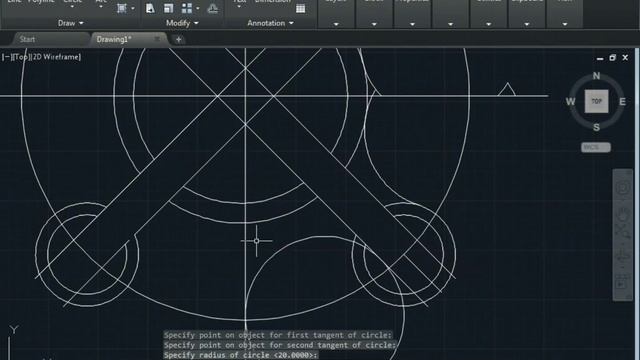Select the Orbit tool on navigation bar

pyautogui.click(x=622, y=257)
